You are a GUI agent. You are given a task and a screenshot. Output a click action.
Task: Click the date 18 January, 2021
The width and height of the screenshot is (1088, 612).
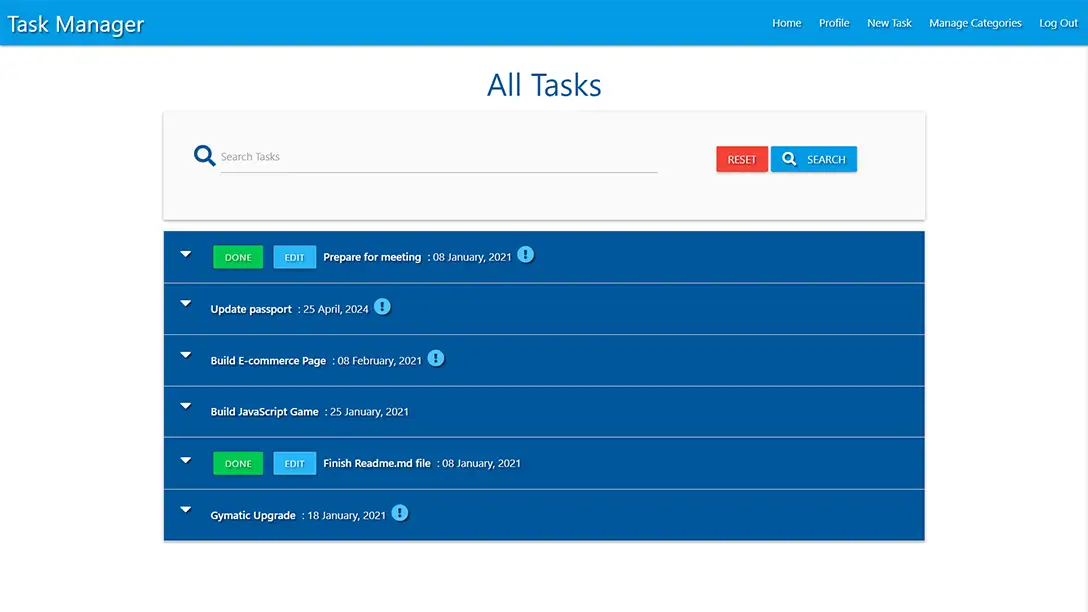(x=346, y=515)
